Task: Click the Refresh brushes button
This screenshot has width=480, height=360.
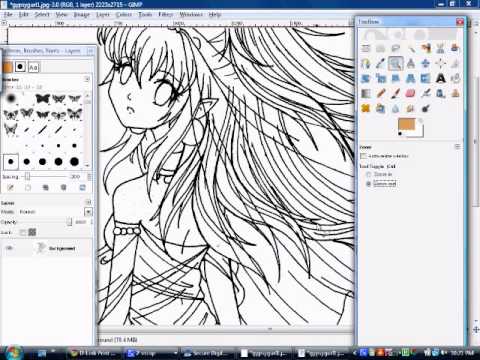Action: coord(82,188)
